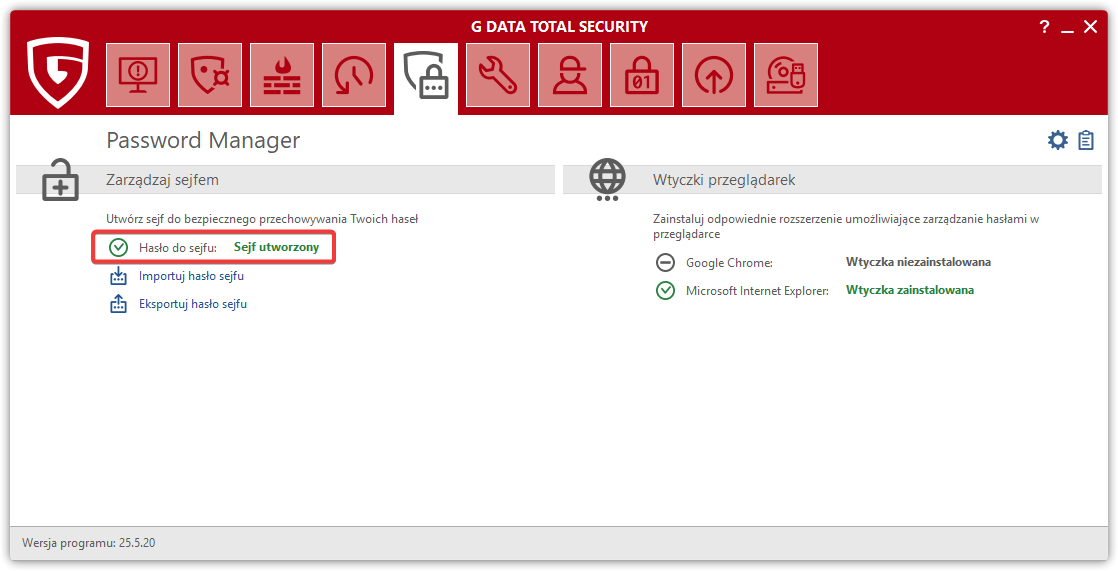This screenshot has width=1118, height=571.
Task: Click Wtyczka zainstalowana for Internet Explorer
Action: pyautogui.click(x=910, y=290)
